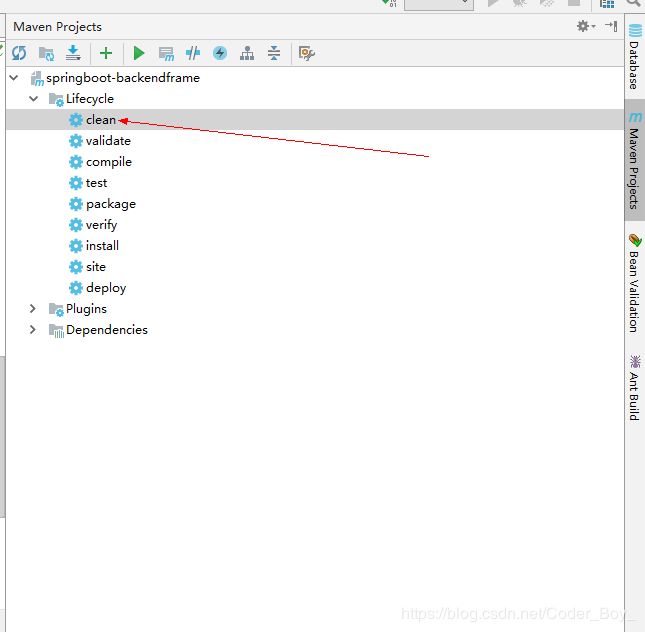Image resolution: width=645 pixels, height=632 pixels.
Task: Select the clean lifecycle goal
Action: pyautogui.click(x=315, y=119)
